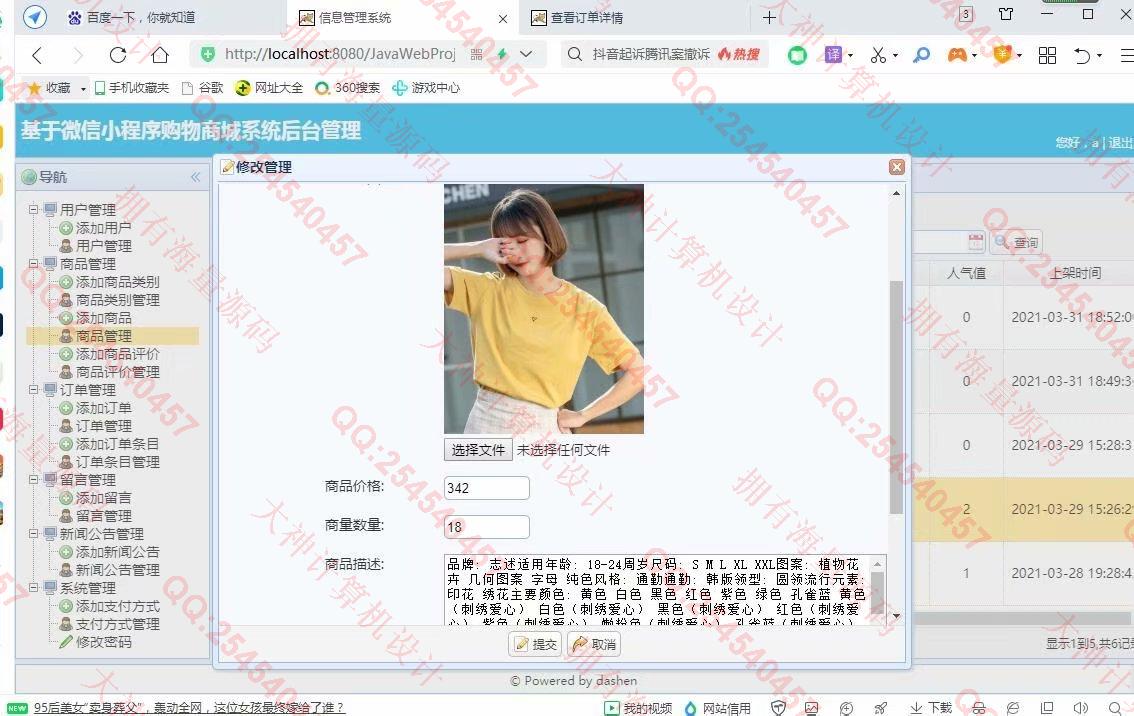Click the green shield security icon
This screenshot has height=716, width=1134.
pyautogui.click(x=208, y=54)
